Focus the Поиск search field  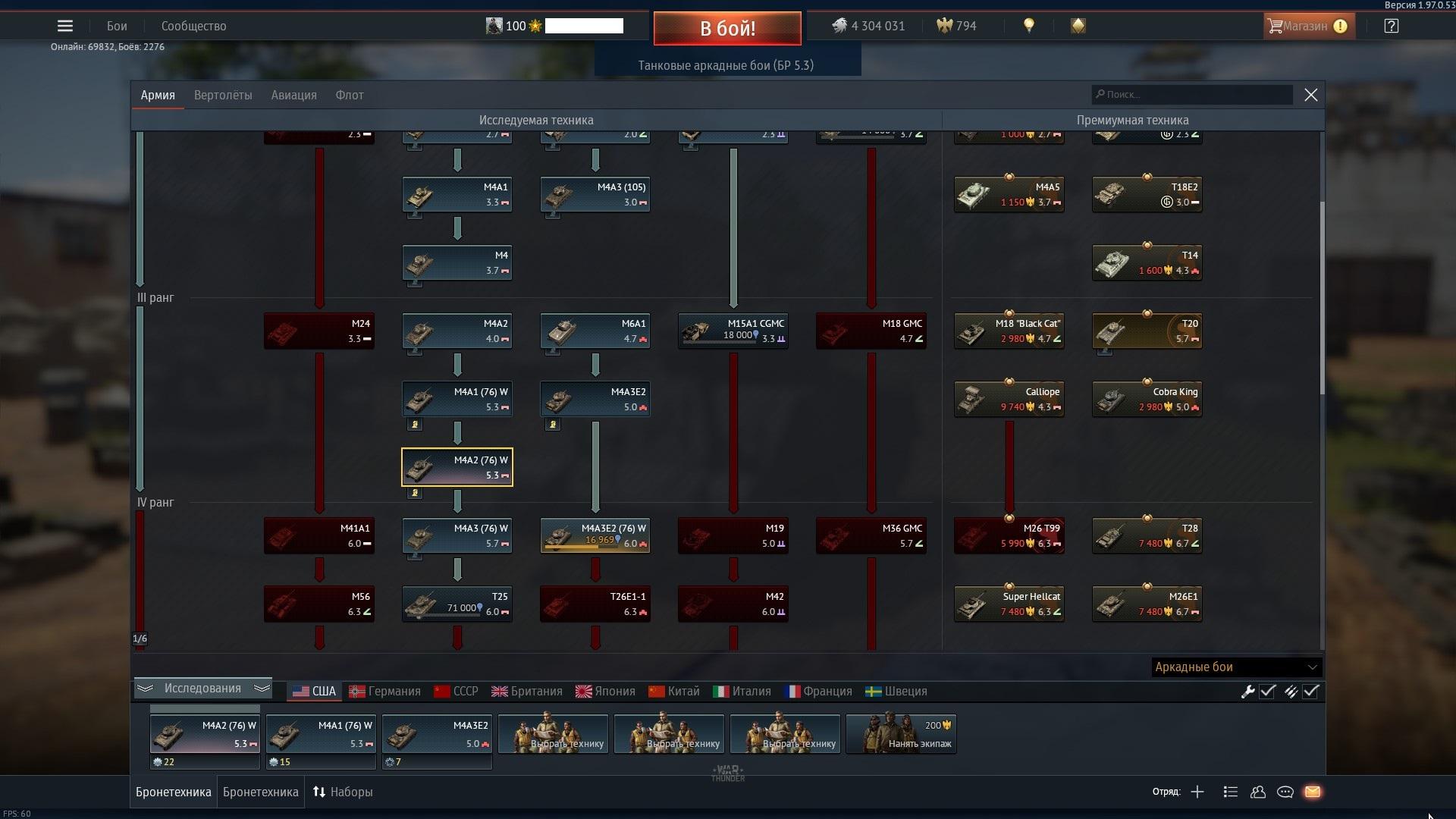pos(1192,95)
